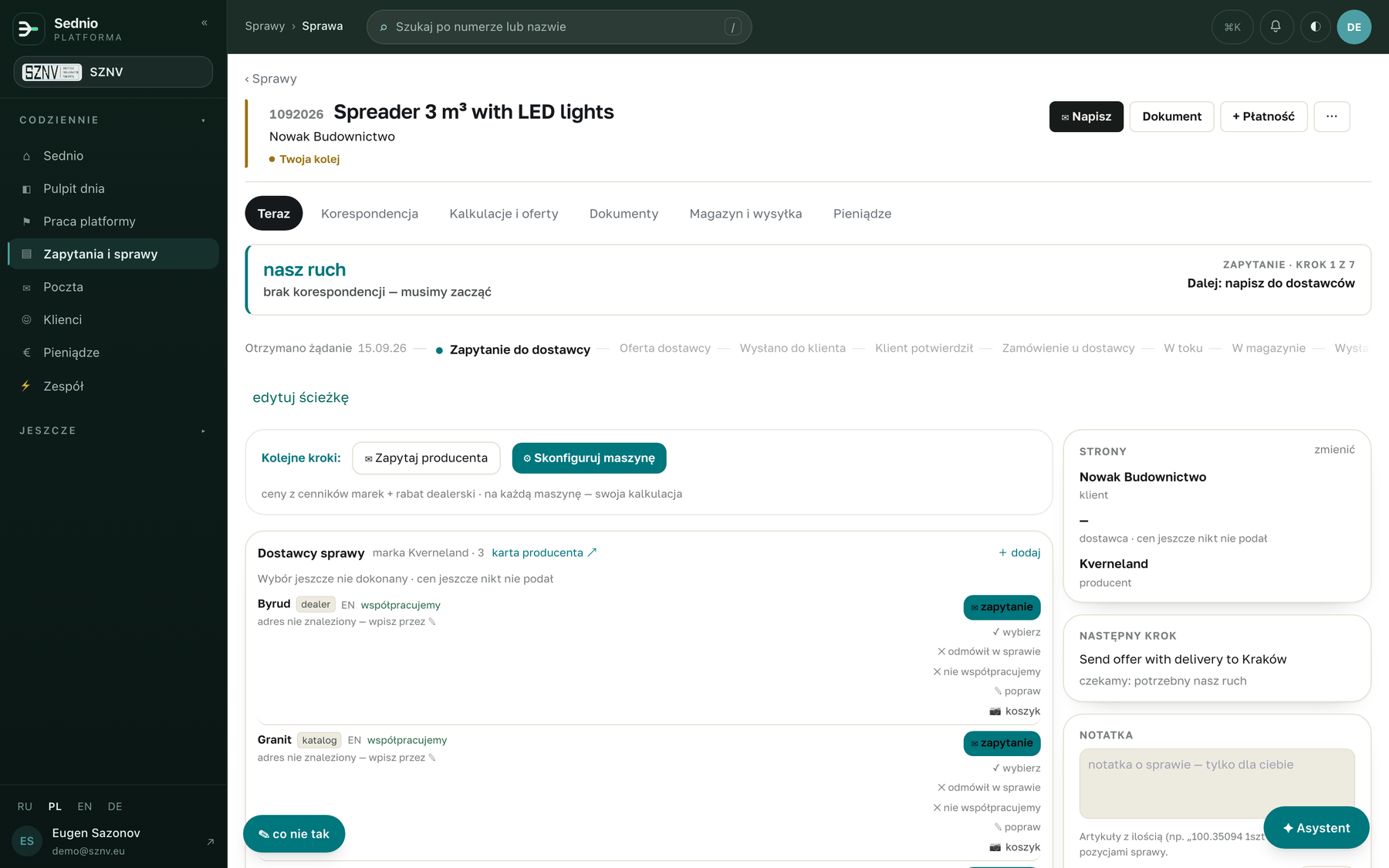Image resolution: width=1389 pixels, height=868 pixels.
Task: Open karta producenta link
Action: 544,552
